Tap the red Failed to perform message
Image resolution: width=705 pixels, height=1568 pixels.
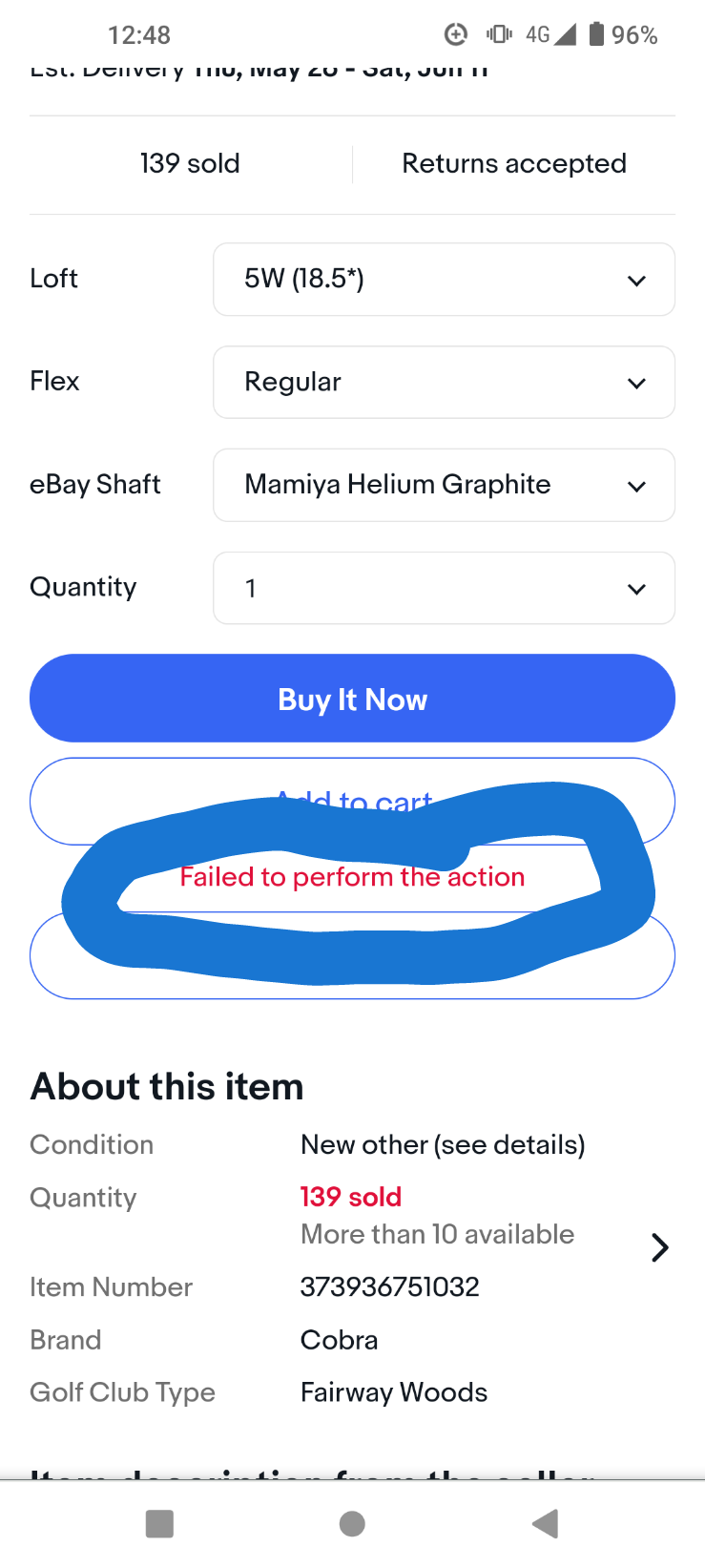pos(352,876)
